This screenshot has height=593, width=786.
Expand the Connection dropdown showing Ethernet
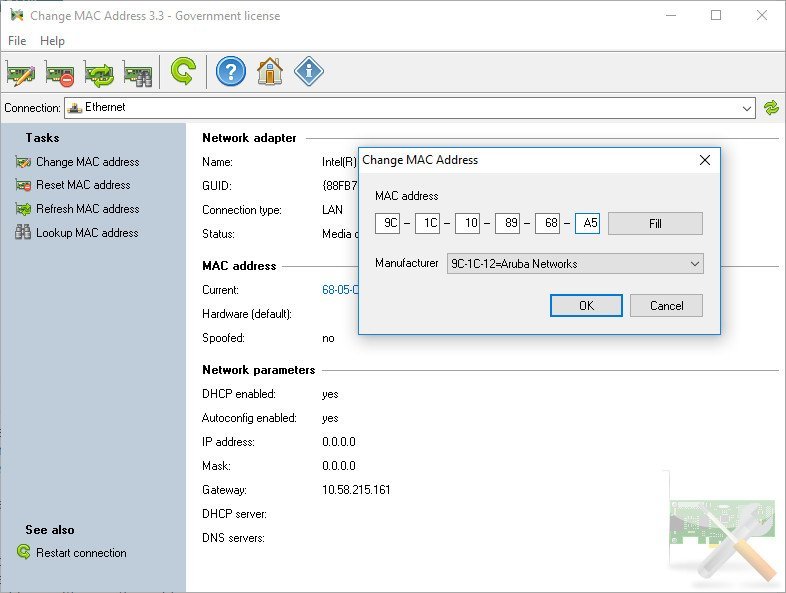[x=747, y=107]
